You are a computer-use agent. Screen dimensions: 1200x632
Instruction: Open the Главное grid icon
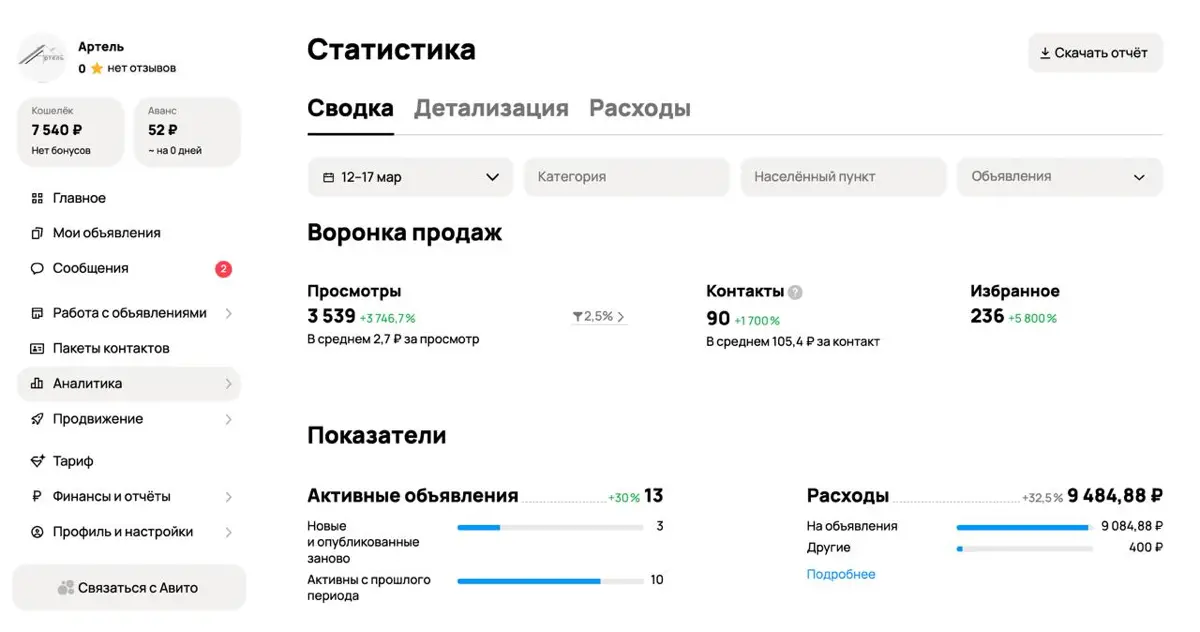click(x=37, y=198)
